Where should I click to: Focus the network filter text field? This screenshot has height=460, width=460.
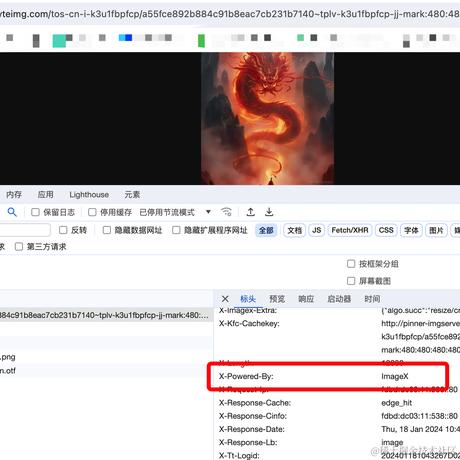[x=25, y=230]
